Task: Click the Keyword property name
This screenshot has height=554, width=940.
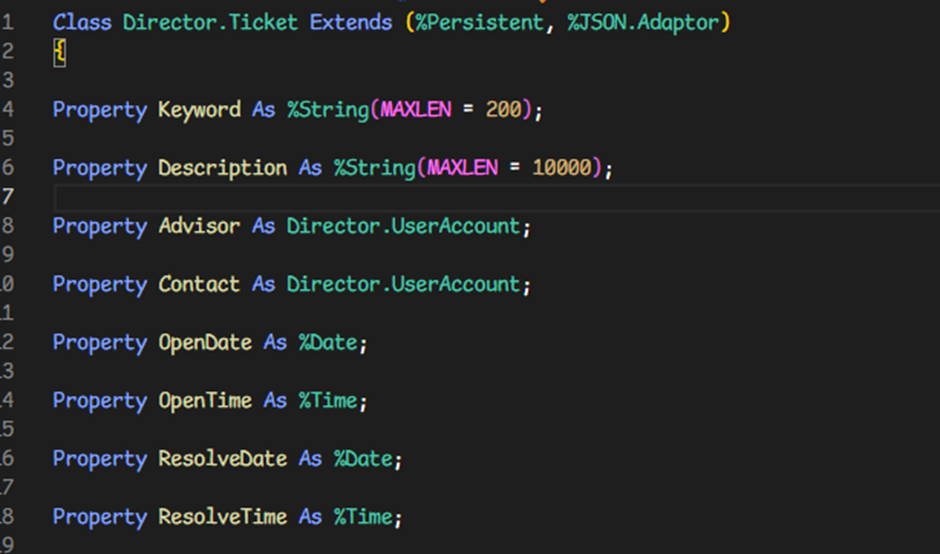Action: click(199, 110)
